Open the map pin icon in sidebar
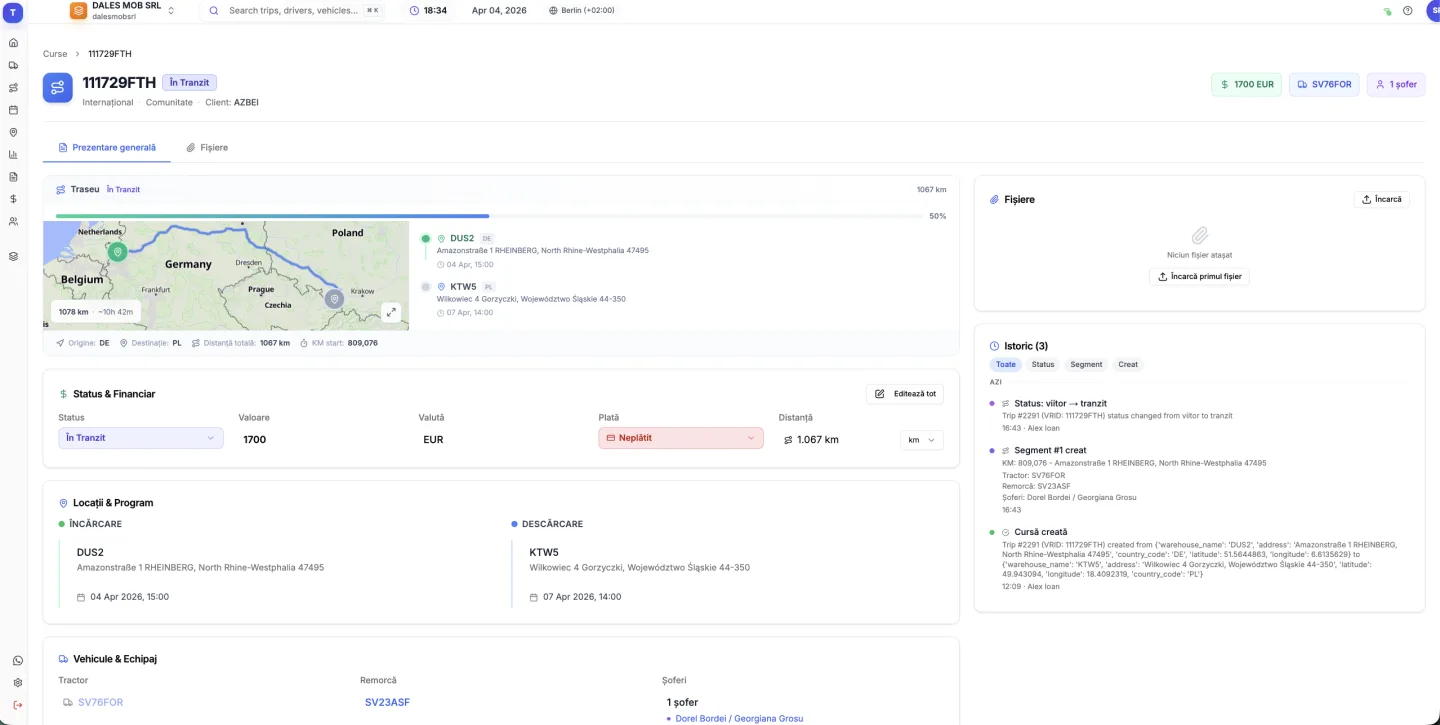Viewport: 1440px width, 725px height. [x=13, y=132]
